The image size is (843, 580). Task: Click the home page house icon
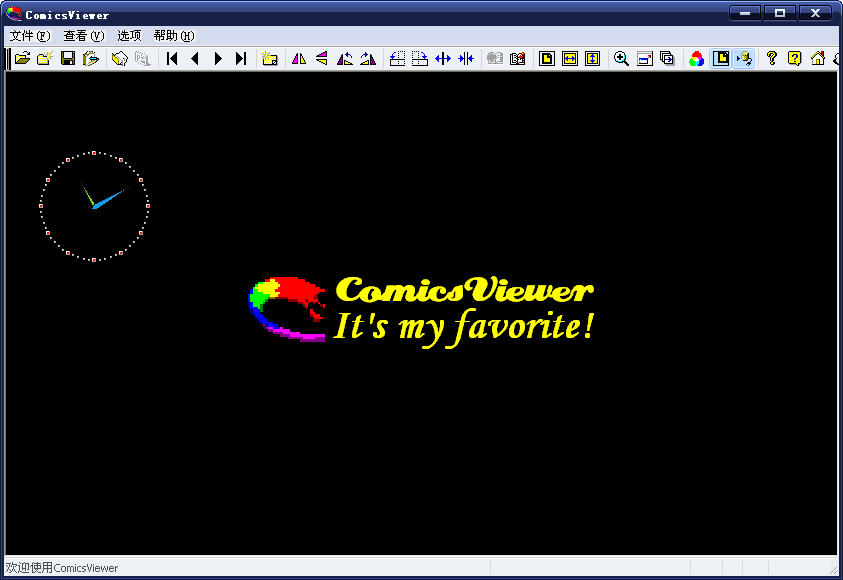pos(818,58)
